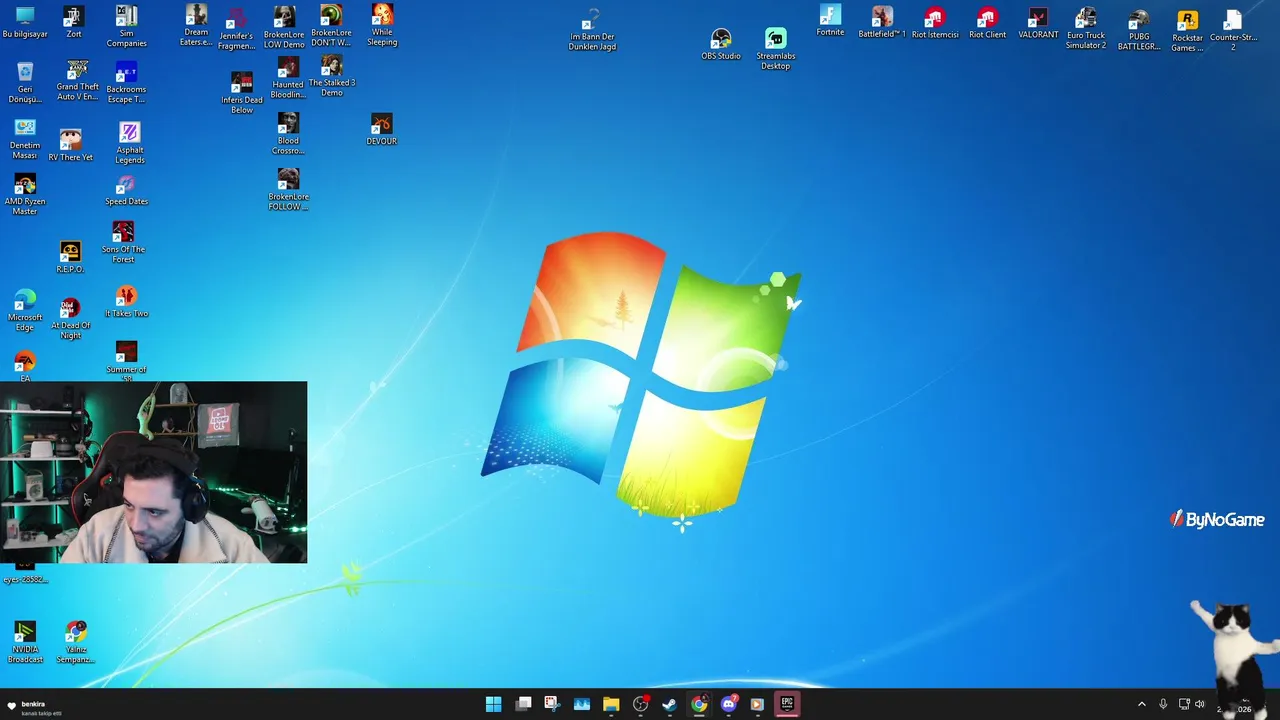The height and width of the screenshot is (720, 1280).
Task: Select the Haunted Bloodline shortcut
Action: tap(288, 78)
